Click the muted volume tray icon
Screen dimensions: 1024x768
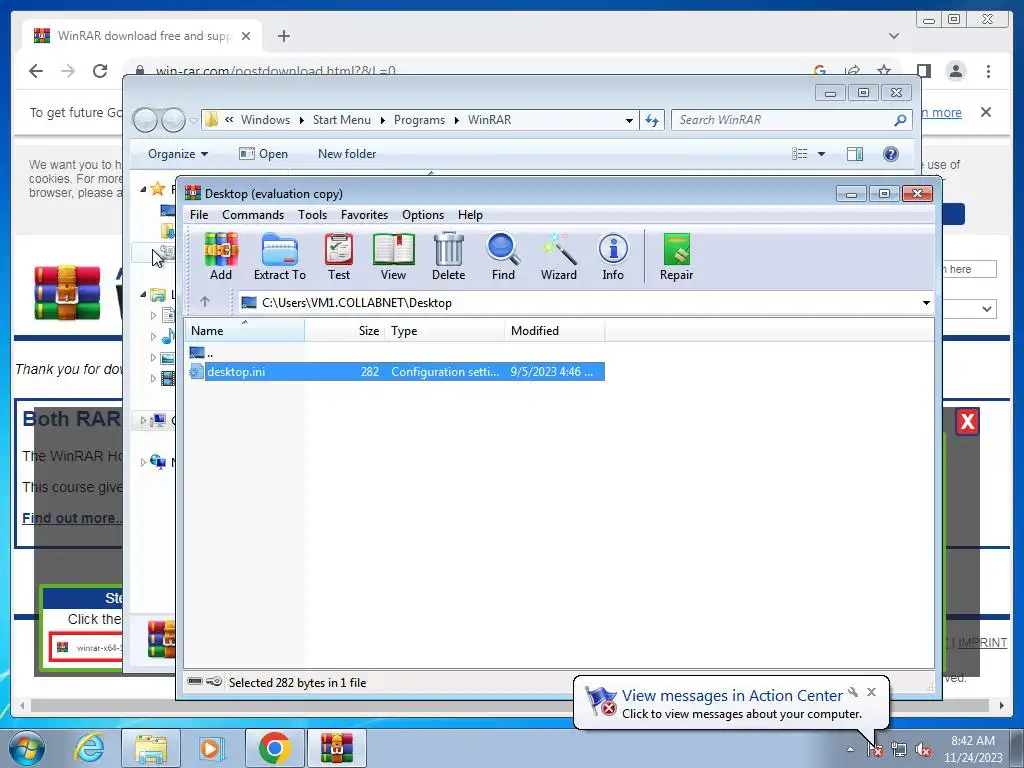923,750
